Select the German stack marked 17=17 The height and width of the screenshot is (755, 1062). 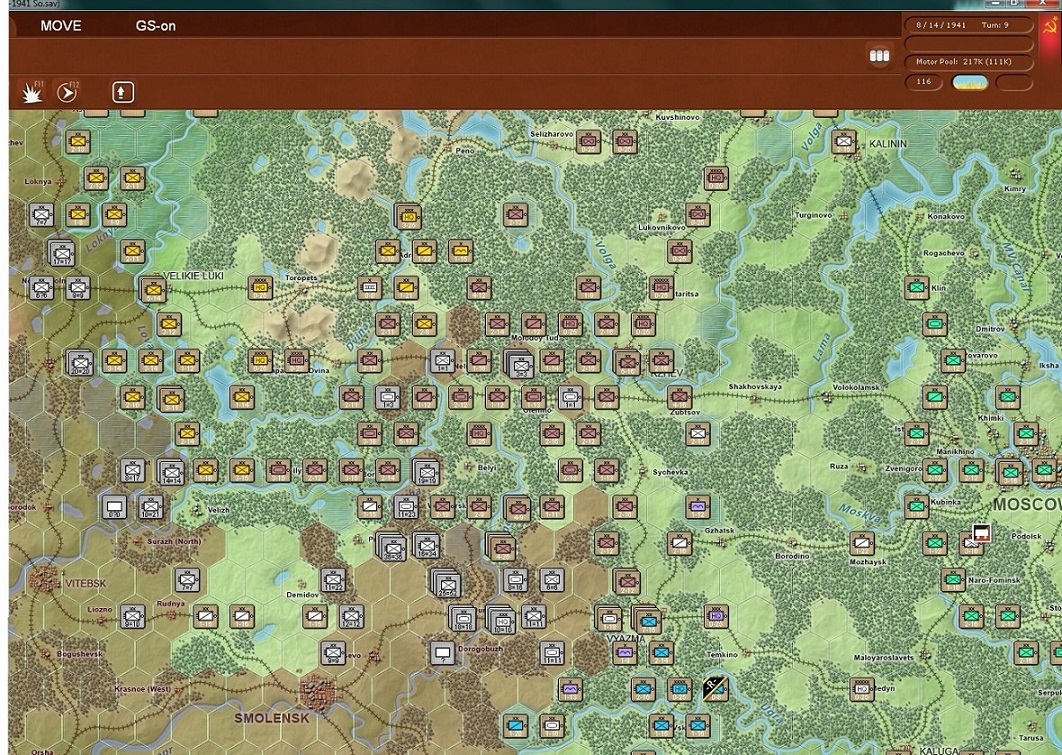62,253
